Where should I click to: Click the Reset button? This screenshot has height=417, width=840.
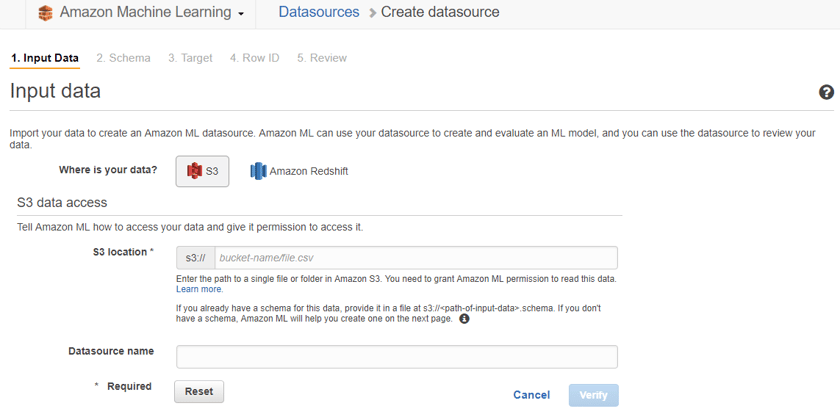(199, 392)
